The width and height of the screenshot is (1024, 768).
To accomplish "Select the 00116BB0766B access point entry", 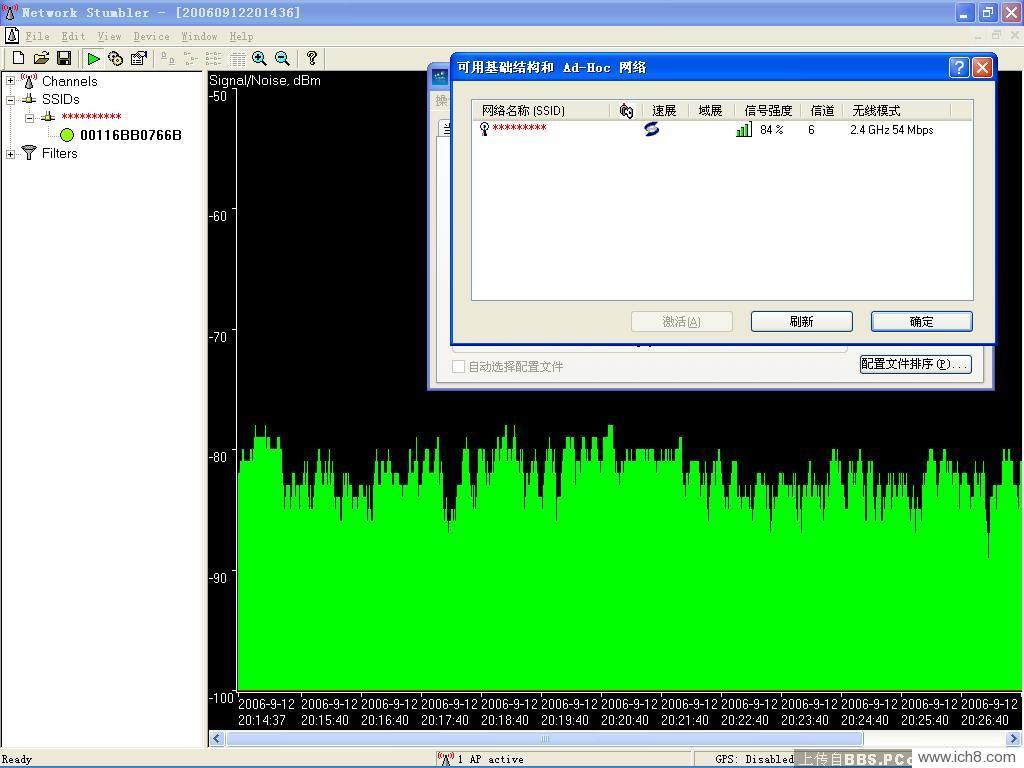I will coord(130,135).
